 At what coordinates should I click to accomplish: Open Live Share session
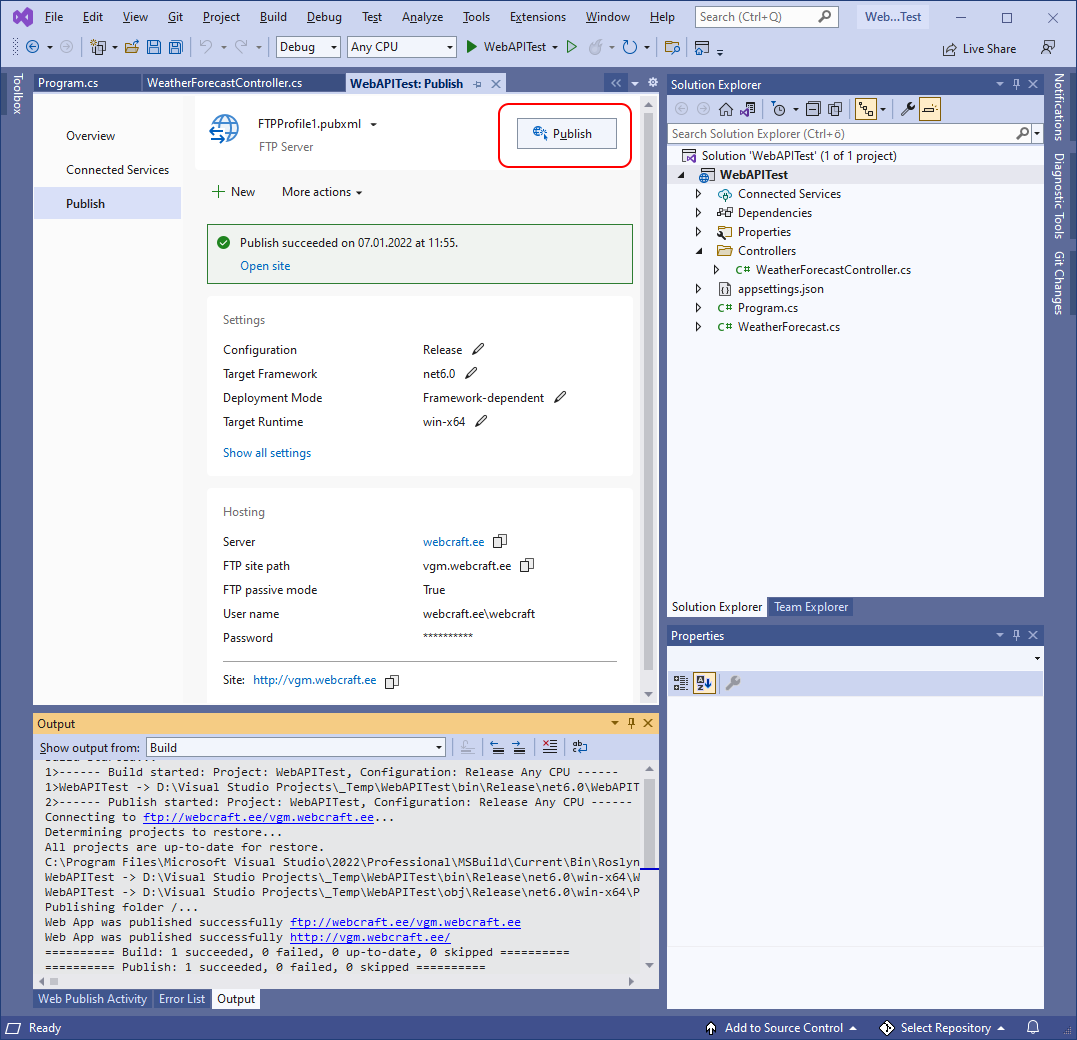[979, 49]
